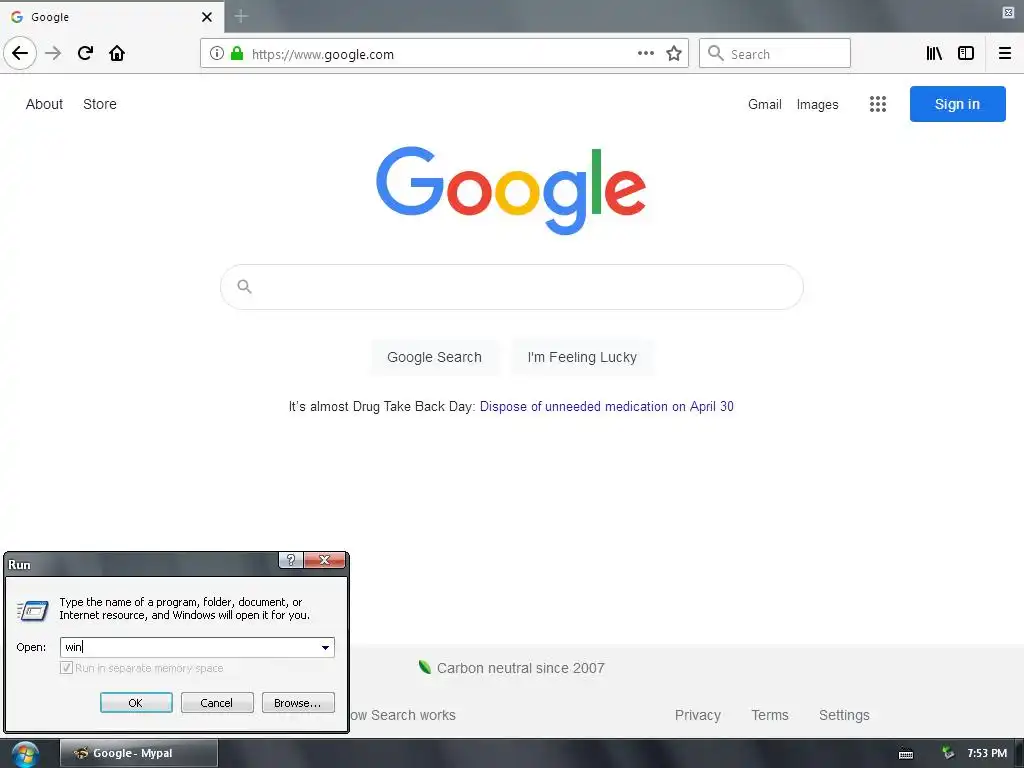Click the 7:53 PM taskbar clock
1024x768 pixels.
pyautogui.click(x=987, y=753)
